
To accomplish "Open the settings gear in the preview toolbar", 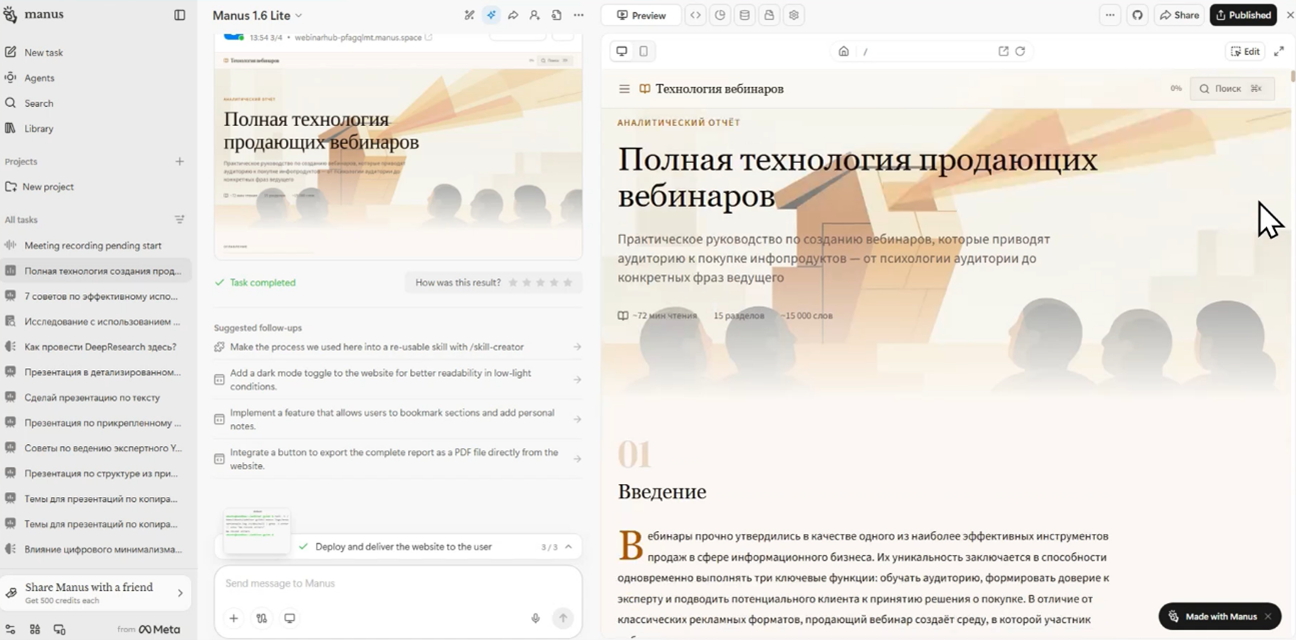I will pyautogui.click(x=793, y=14).
